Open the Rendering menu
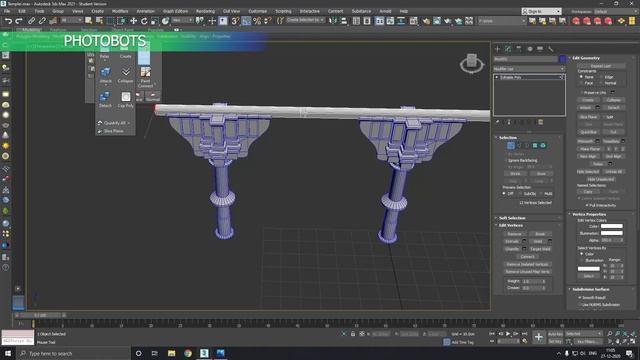The width and height of the screenshot is (640, 360). (205, 11)
